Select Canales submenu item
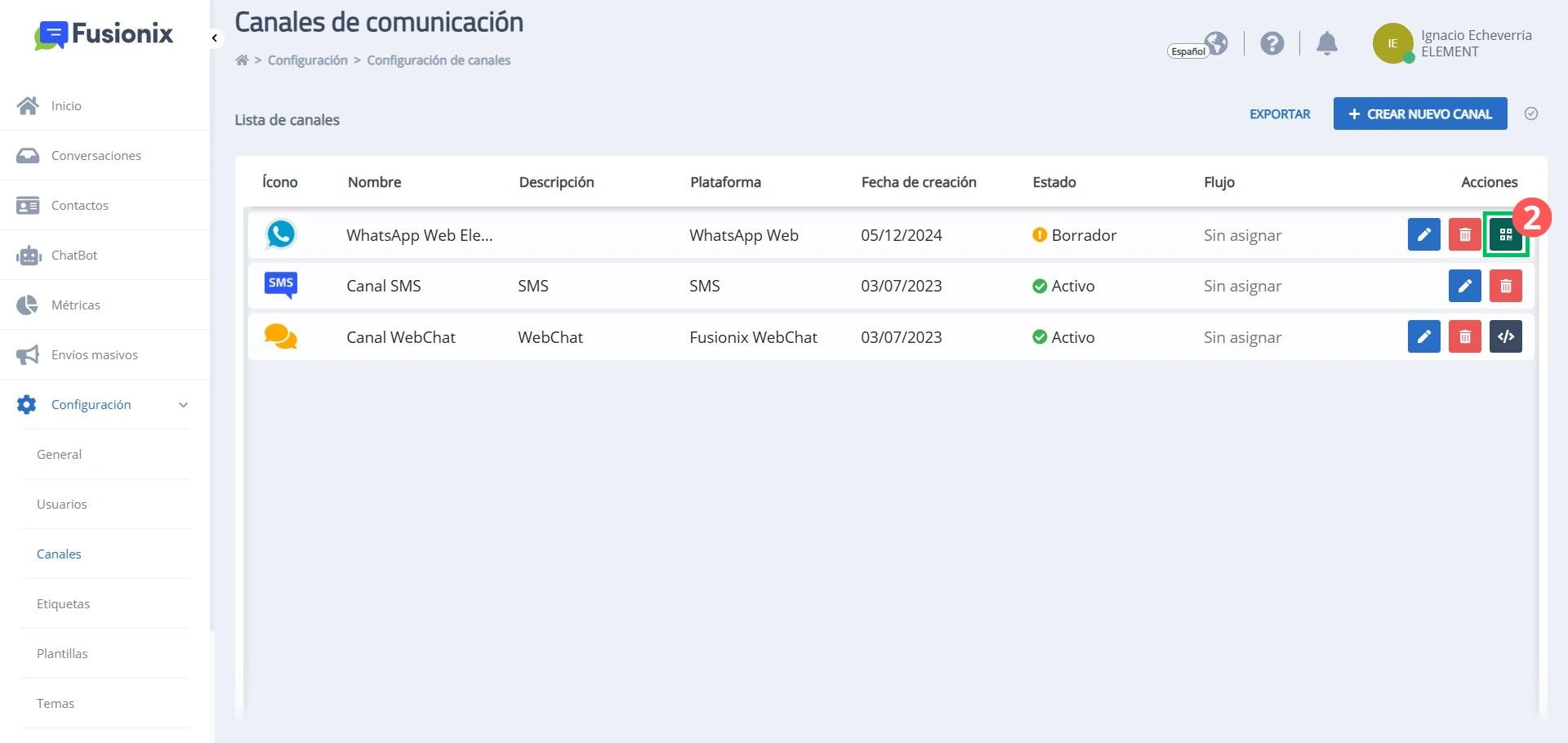 click(105, 554)
